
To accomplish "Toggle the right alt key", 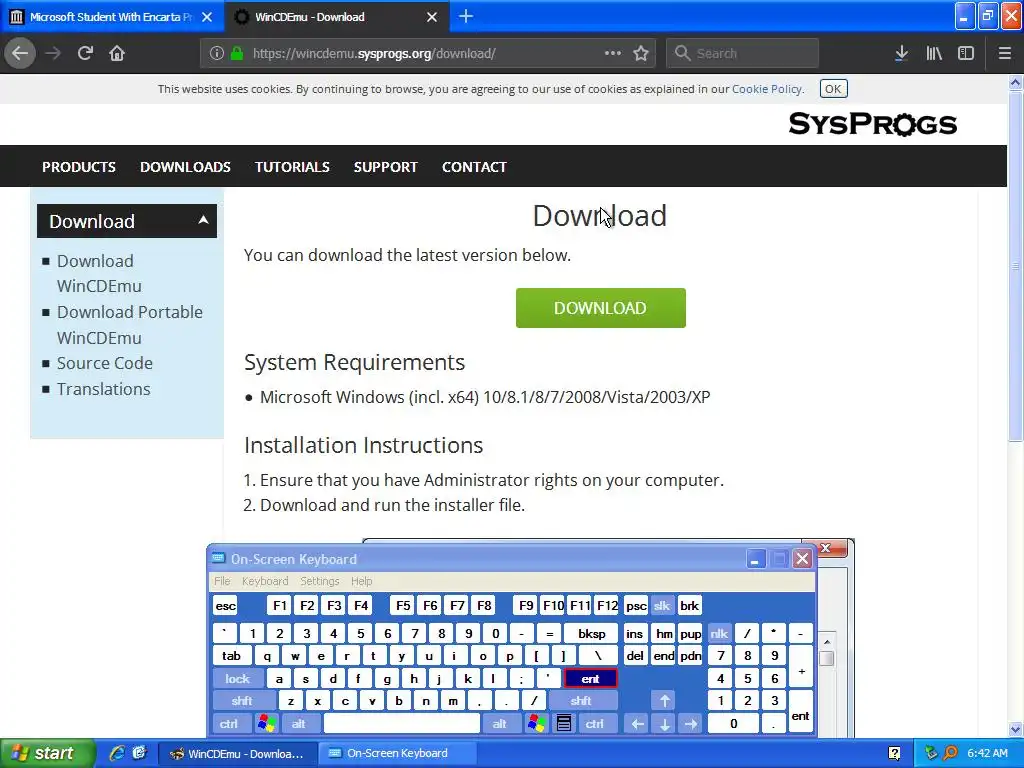I will click(x=500, y=724).
